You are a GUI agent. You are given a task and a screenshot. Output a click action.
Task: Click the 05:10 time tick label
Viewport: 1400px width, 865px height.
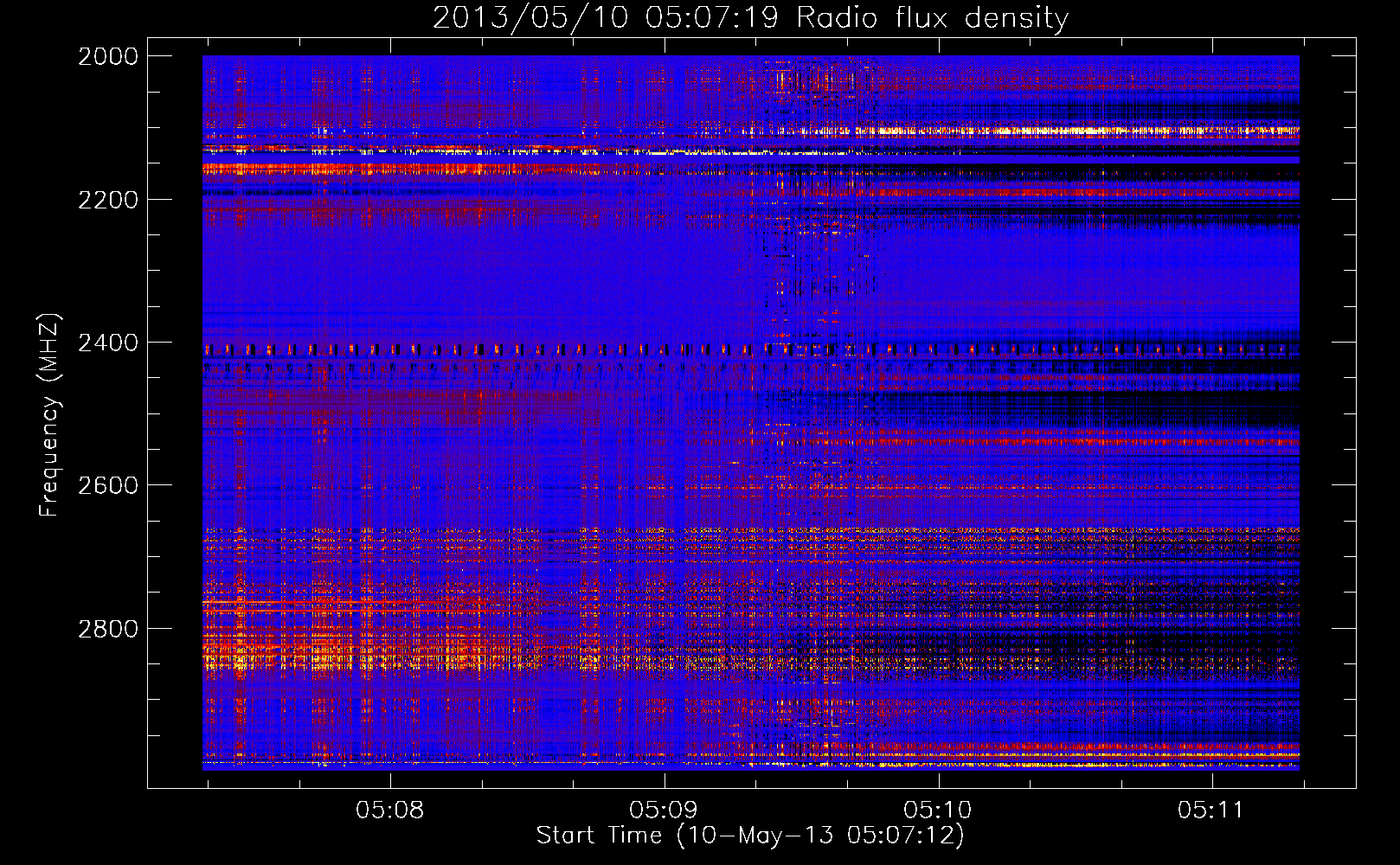[939, 811]
